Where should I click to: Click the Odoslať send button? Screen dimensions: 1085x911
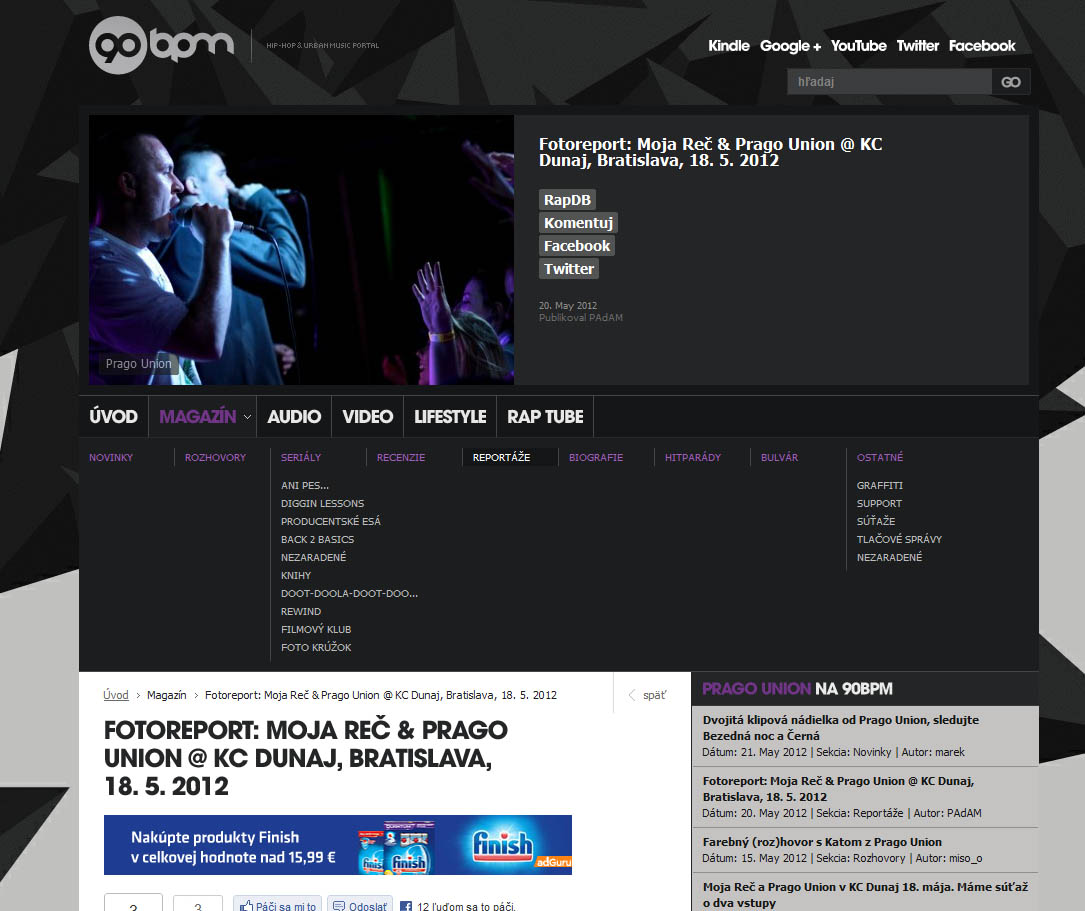click(360, 905)
